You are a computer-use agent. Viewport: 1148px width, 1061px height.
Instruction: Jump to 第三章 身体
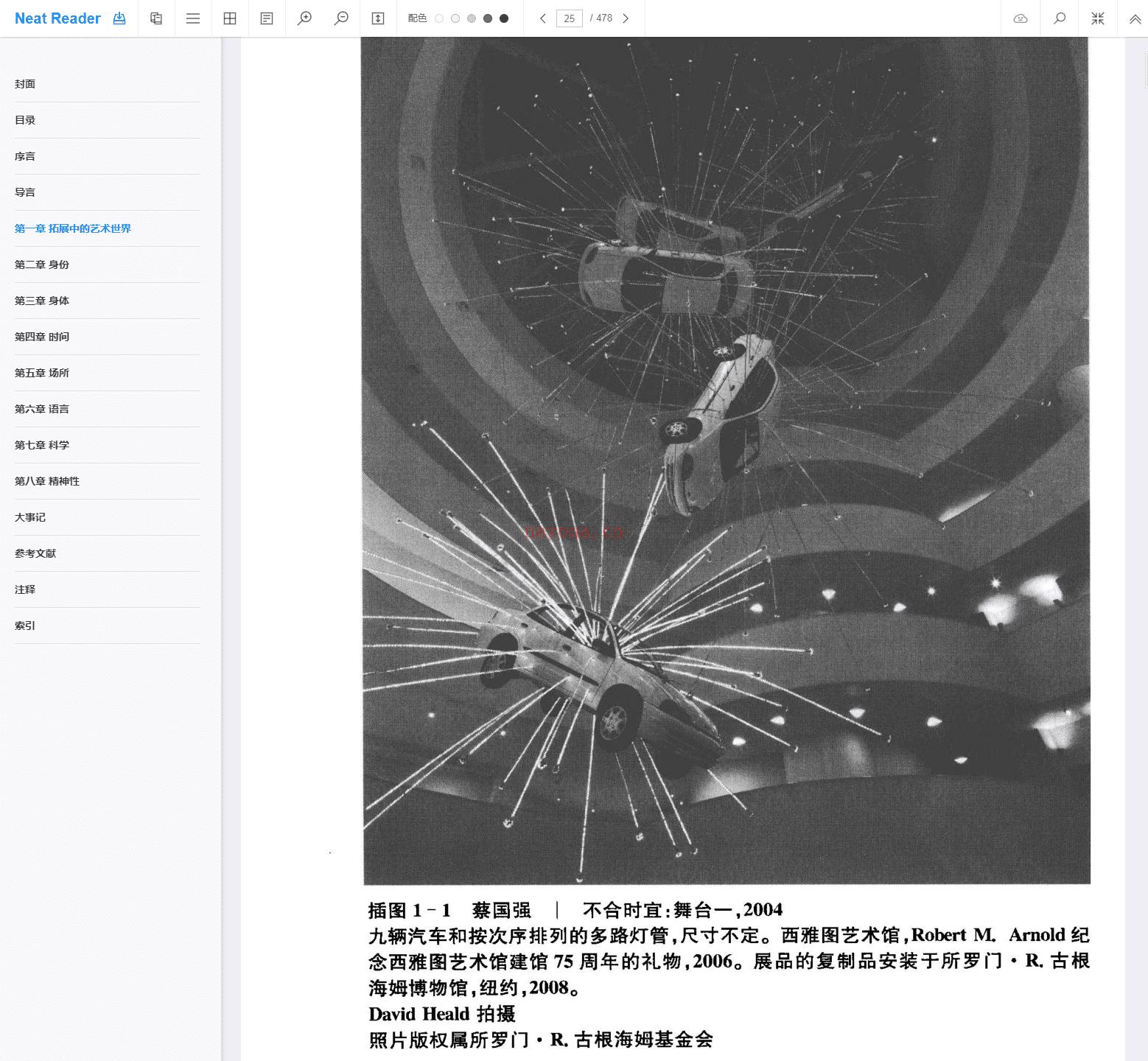pos(108,301)
